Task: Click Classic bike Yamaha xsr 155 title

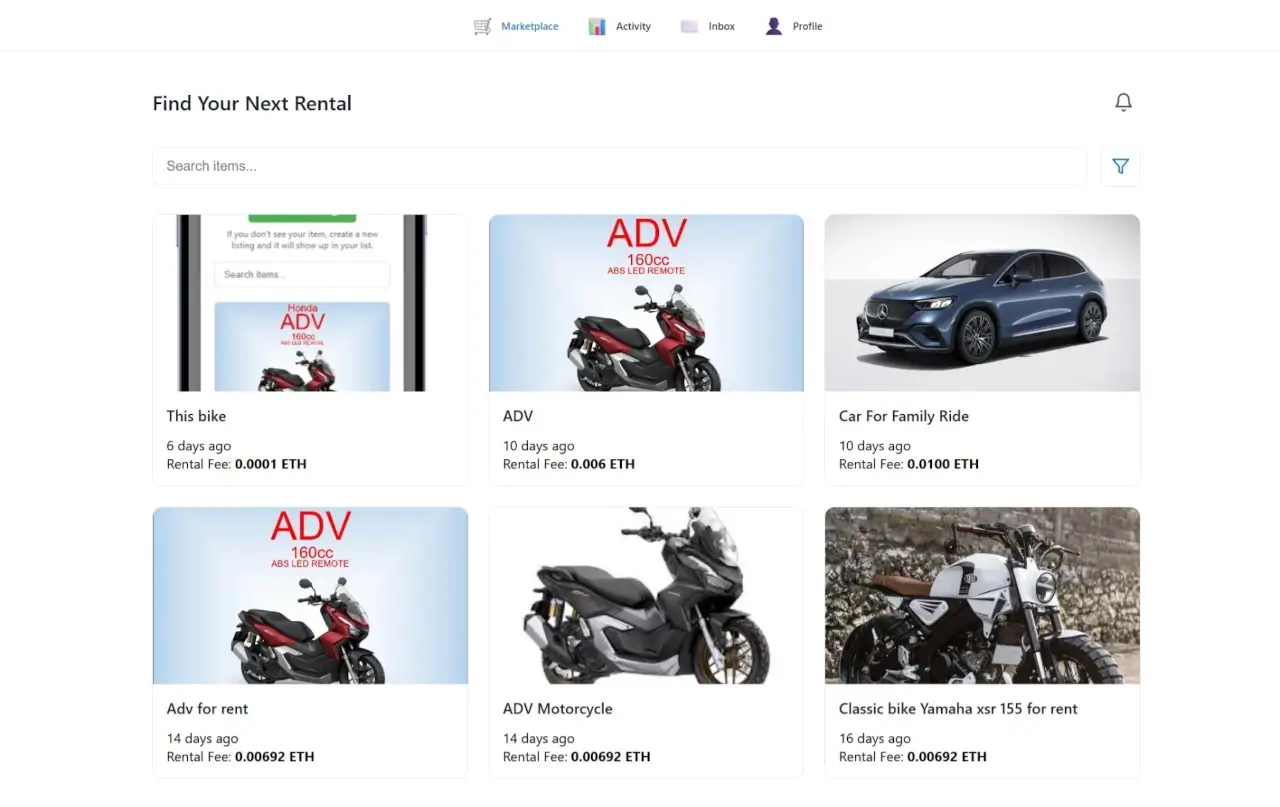Action: click(957, 709)
